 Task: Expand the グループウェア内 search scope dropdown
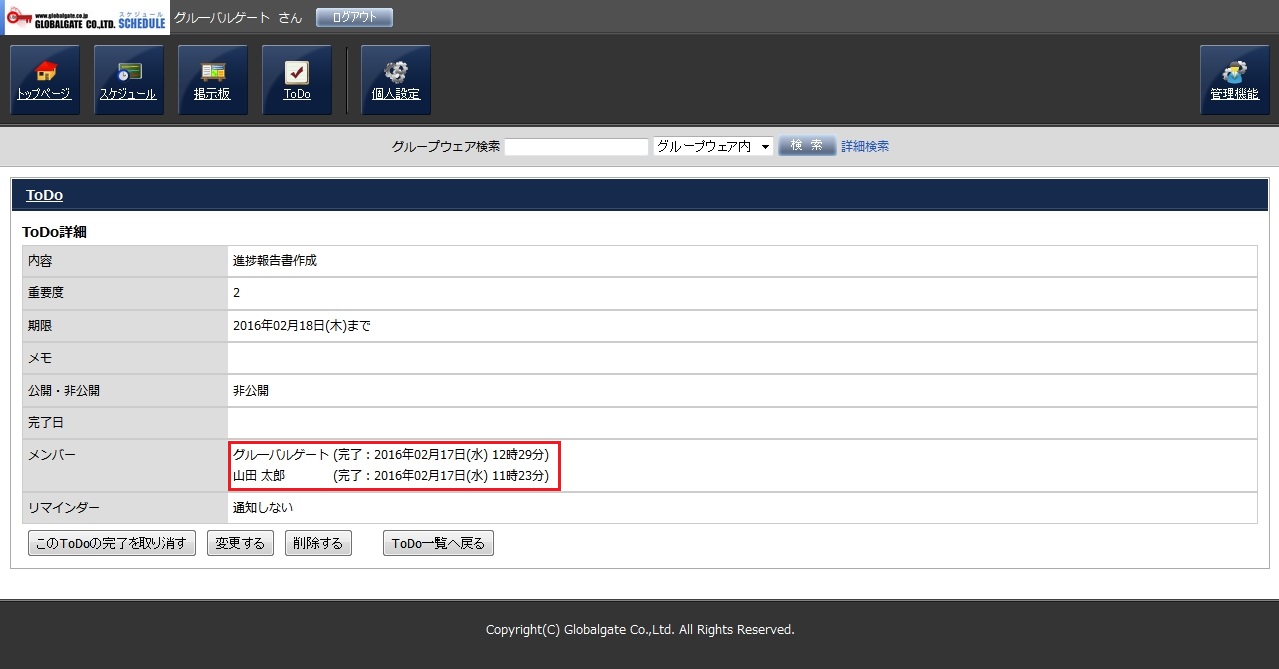[x=713, y=146]
